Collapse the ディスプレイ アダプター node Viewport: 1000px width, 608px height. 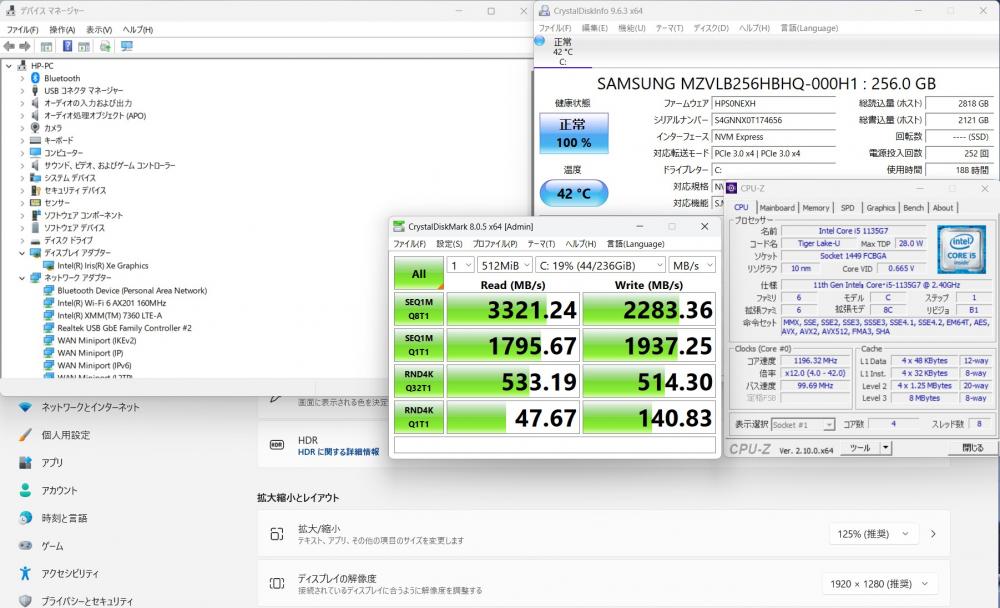click(22, 253)
